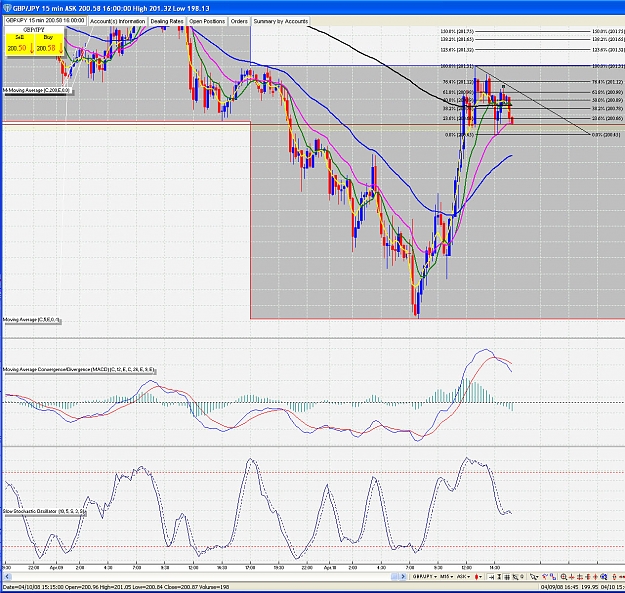625x593 pixels.
Task: Select the Slow Stochastic Oscillator label
Action: pos(44,511)
